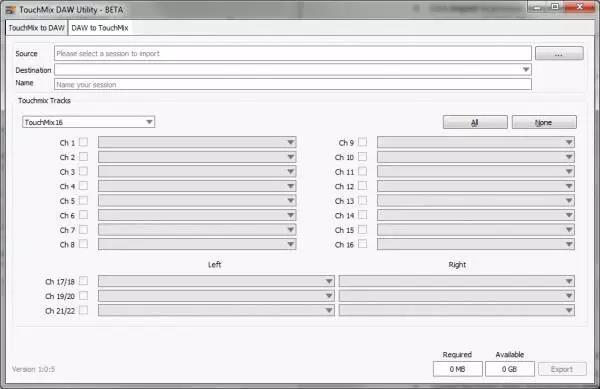
Task: Select the TouchMix to DAW tab
Action: 37,28
